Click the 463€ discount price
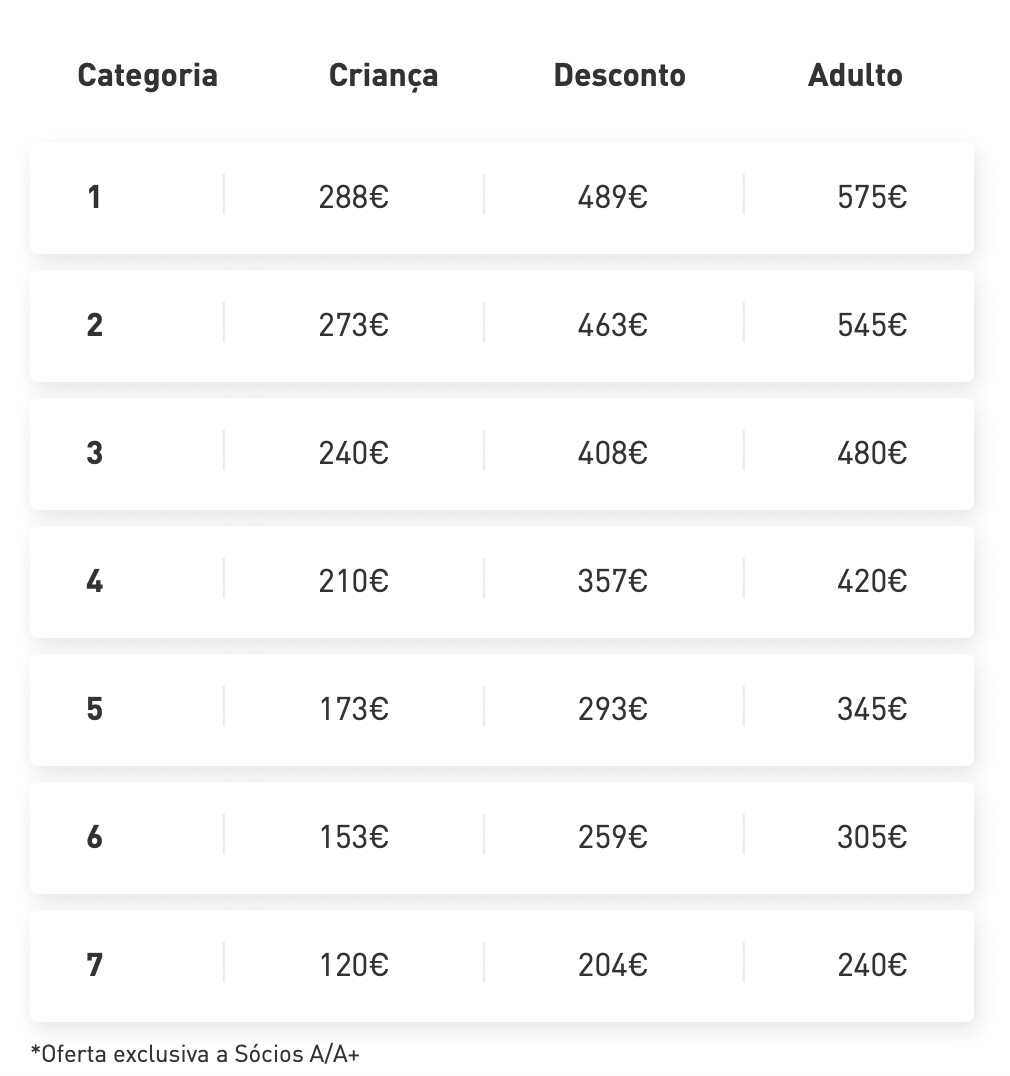 (613, 325)
